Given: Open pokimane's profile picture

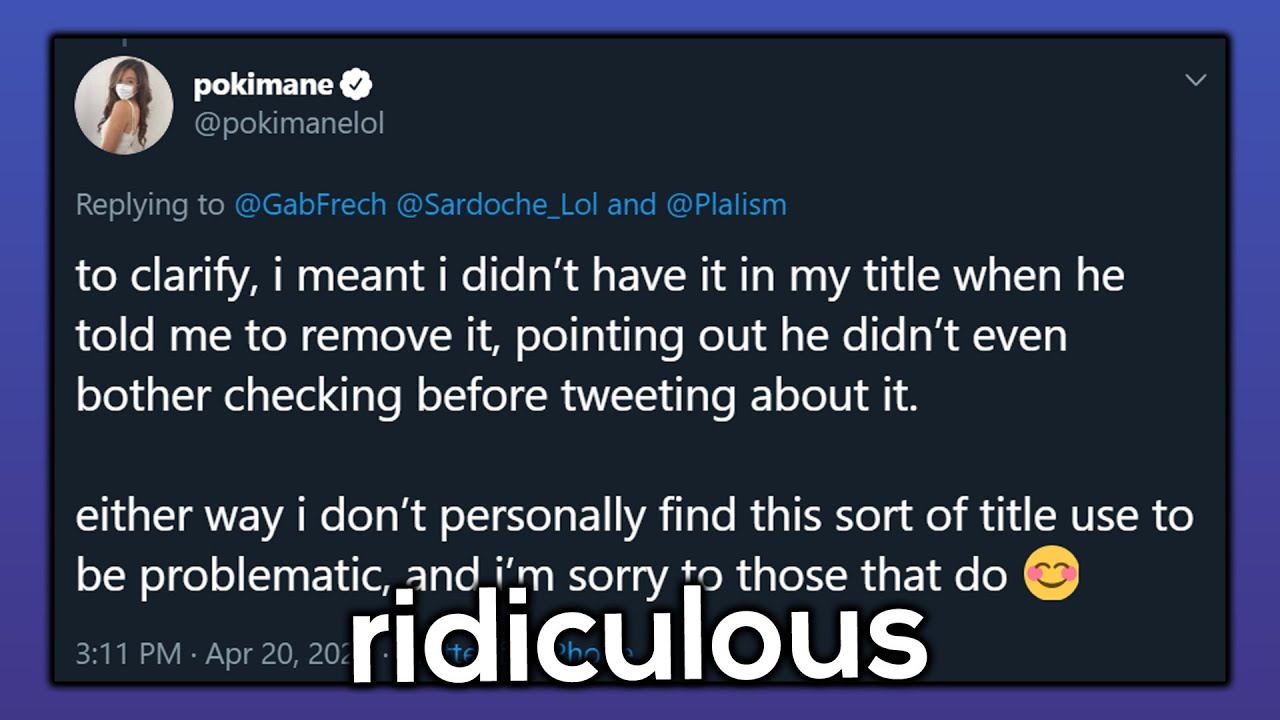Looking at the screenshot, I should point(124,105).
